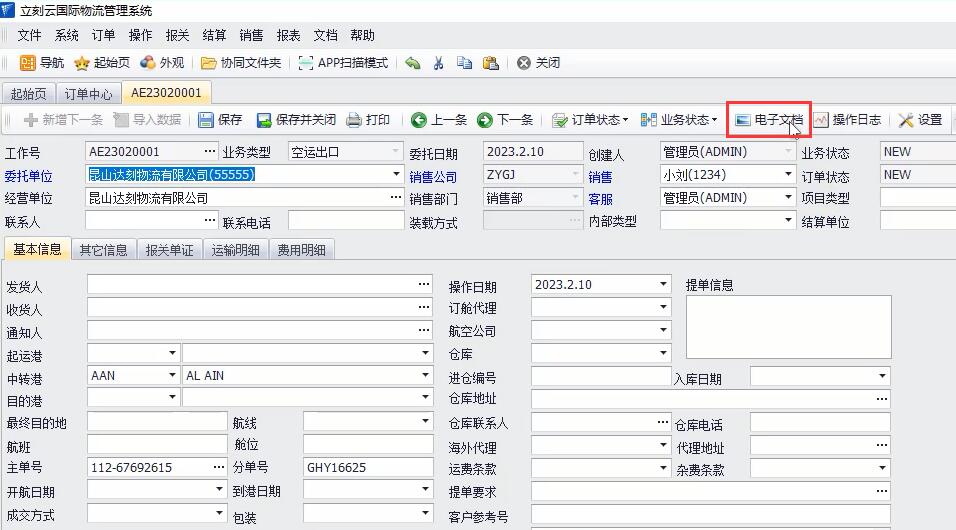Open 电子文档 electronic documents
The height and width of the screenshot is (530, 956).
tap(768, 120)
